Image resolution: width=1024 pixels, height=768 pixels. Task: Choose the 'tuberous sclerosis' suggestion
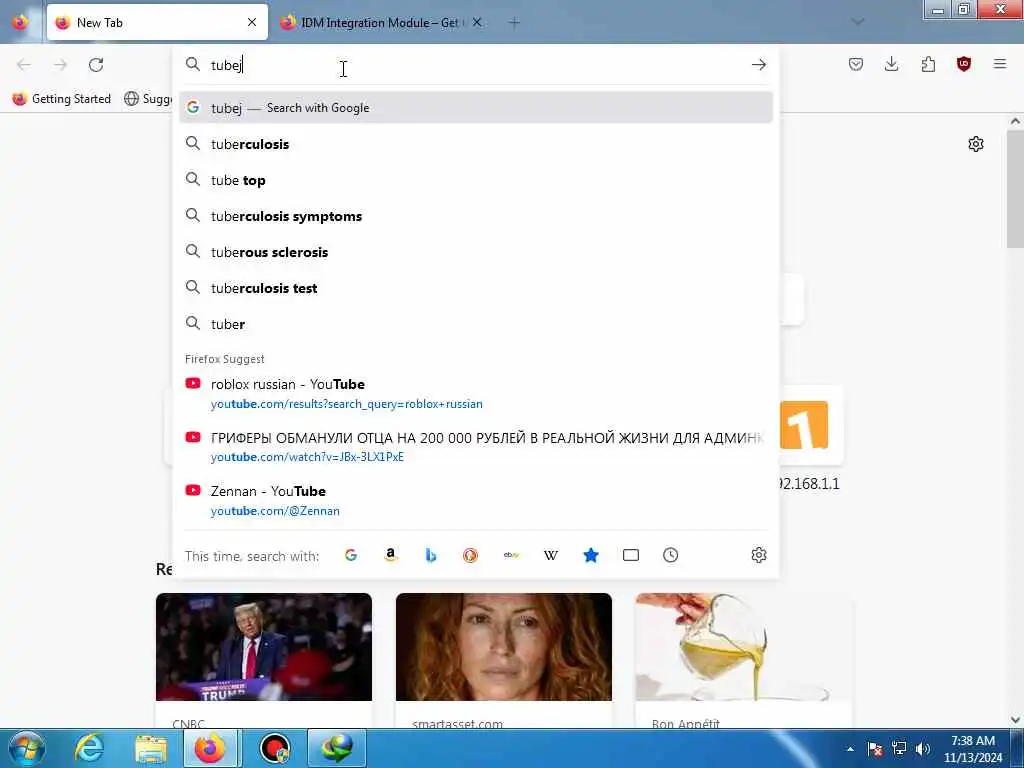click(x=475, y=251)
